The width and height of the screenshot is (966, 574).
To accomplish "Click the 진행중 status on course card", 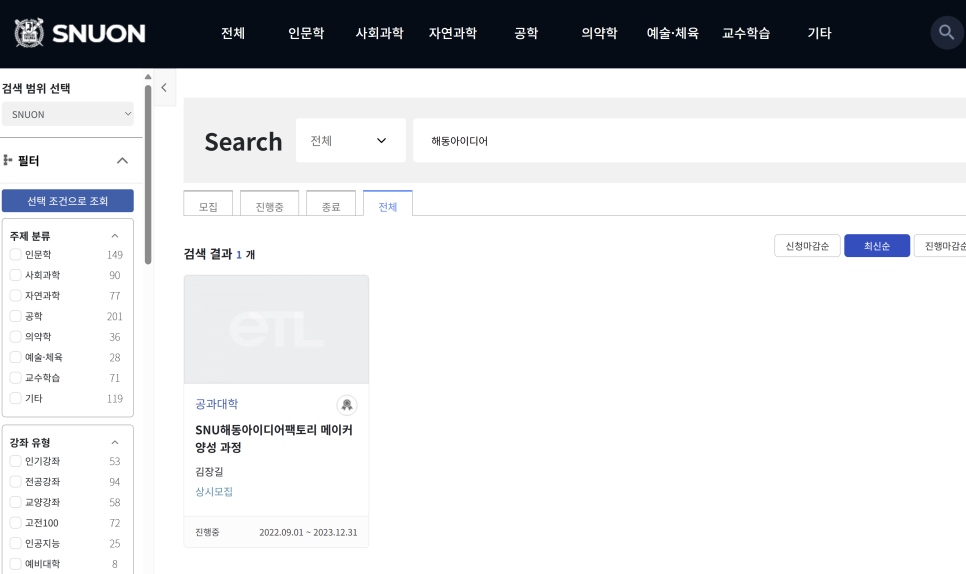I will point(207,532).
